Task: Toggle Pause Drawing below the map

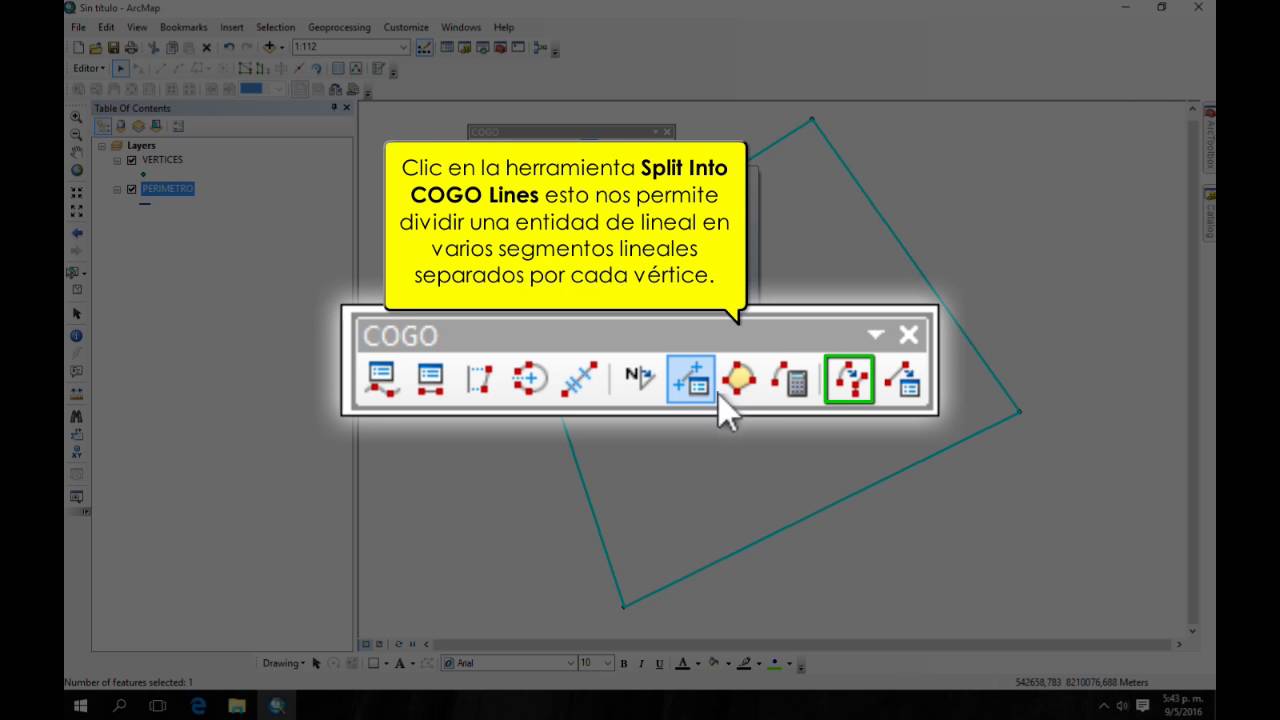Action: coord(411,644)
